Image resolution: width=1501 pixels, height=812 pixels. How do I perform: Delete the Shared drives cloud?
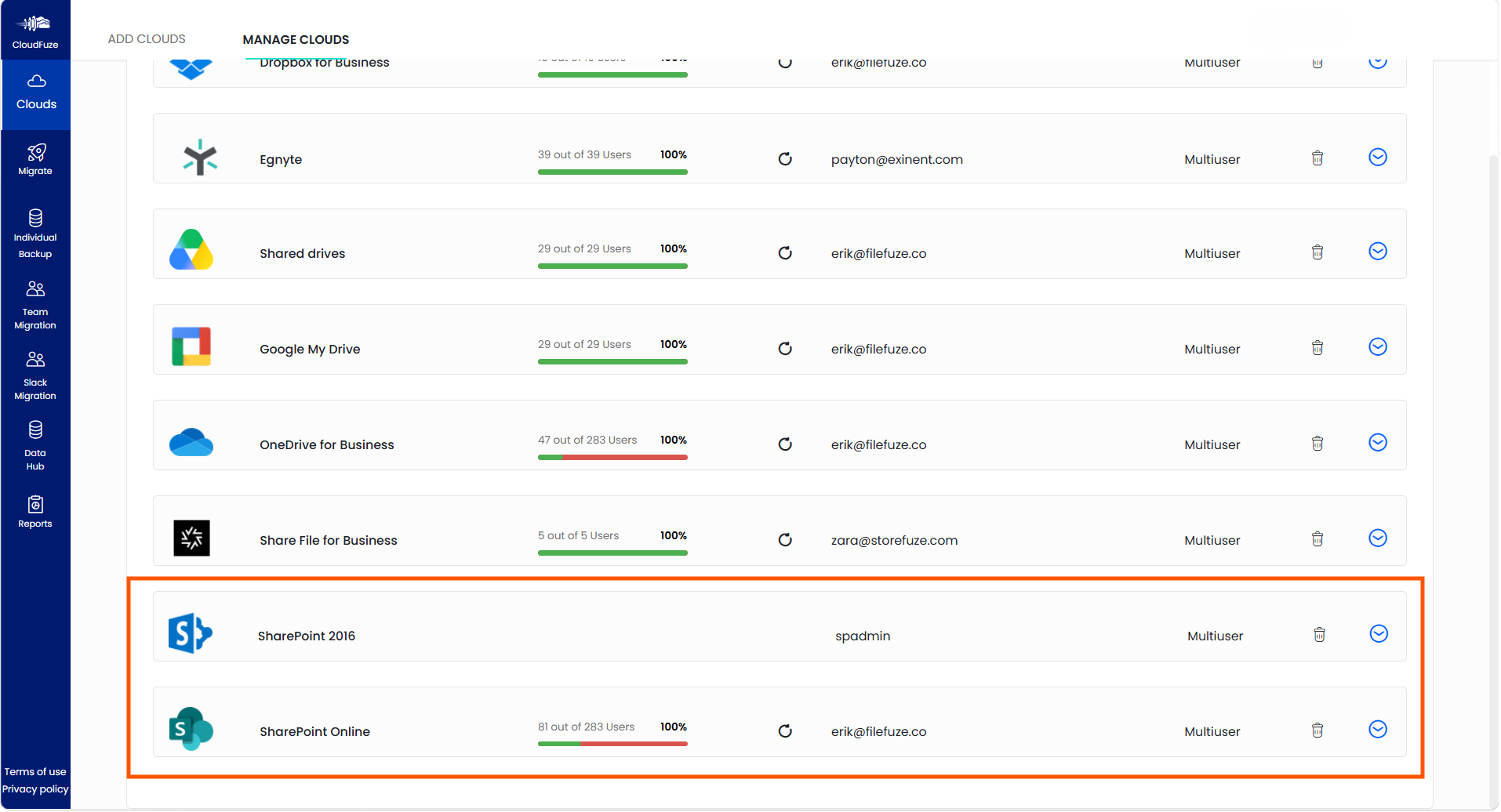1317,252
